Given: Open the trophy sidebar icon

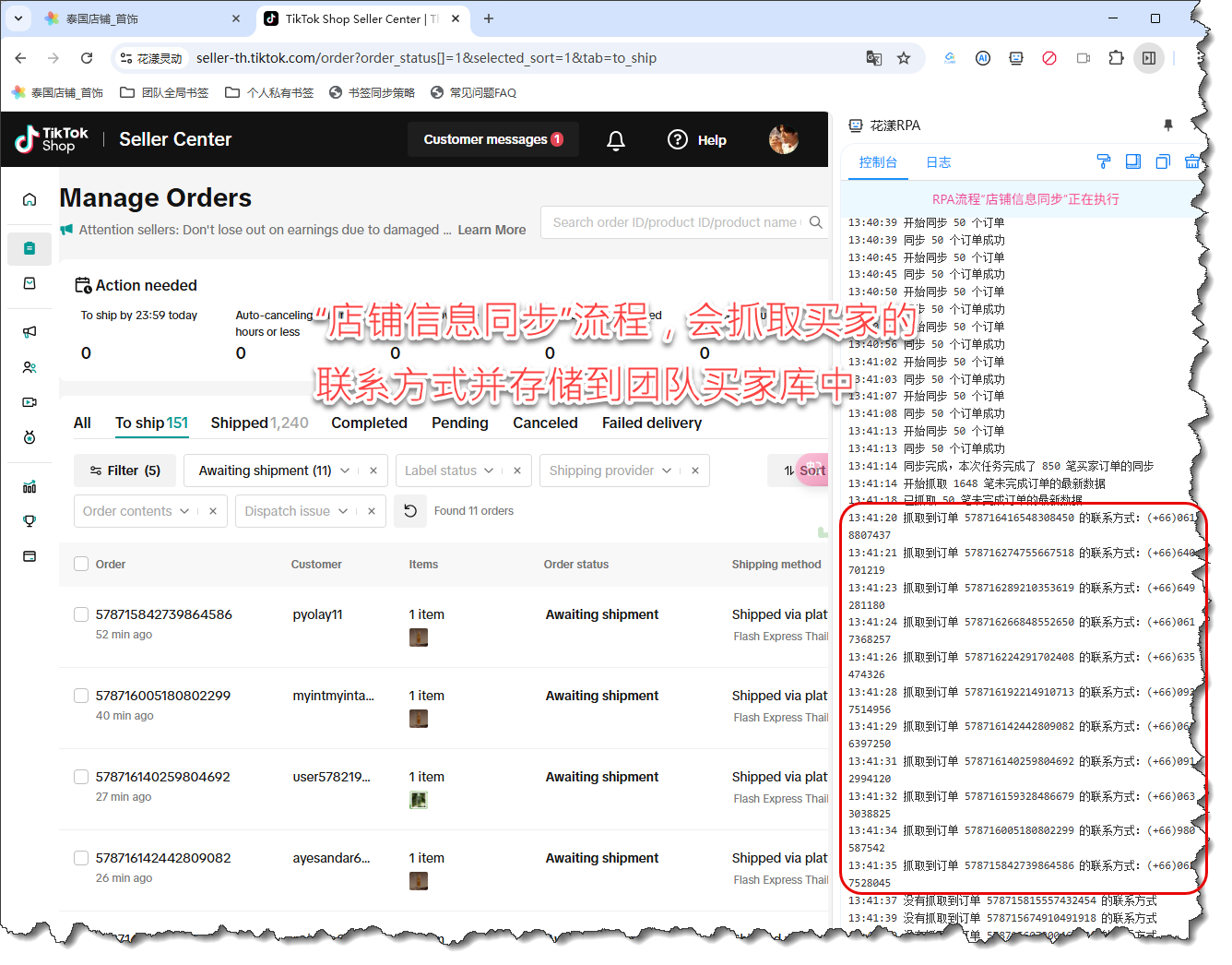Looking at the screenshot, I should coord(30,521).
